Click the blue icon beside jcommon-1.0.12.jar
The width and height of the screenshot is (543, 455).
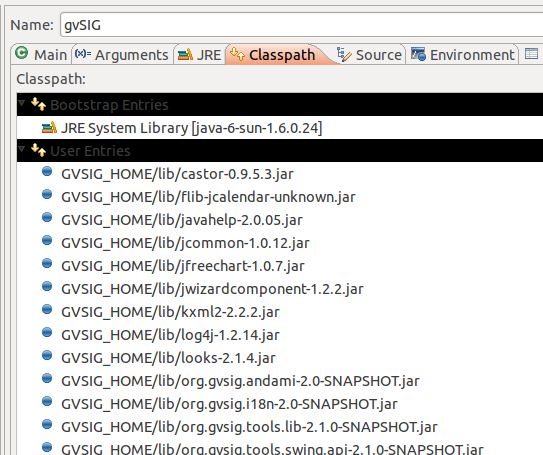tap(47, 240)
